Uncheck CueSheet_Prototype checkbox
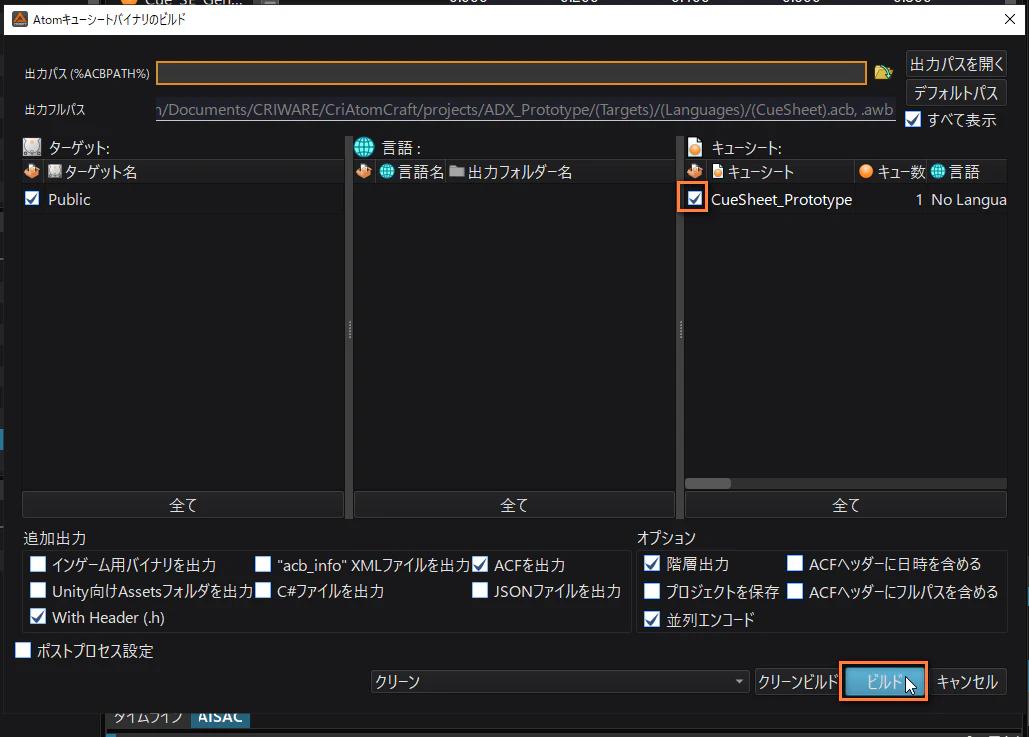 coord(694,198)
